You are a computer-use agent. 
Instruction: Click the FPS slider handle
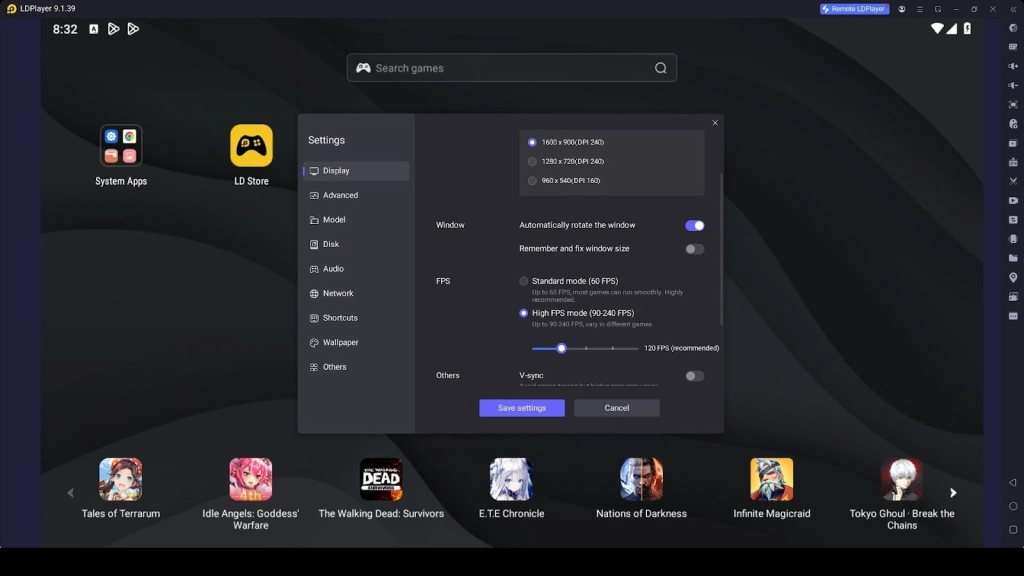(x=561, y=348)
